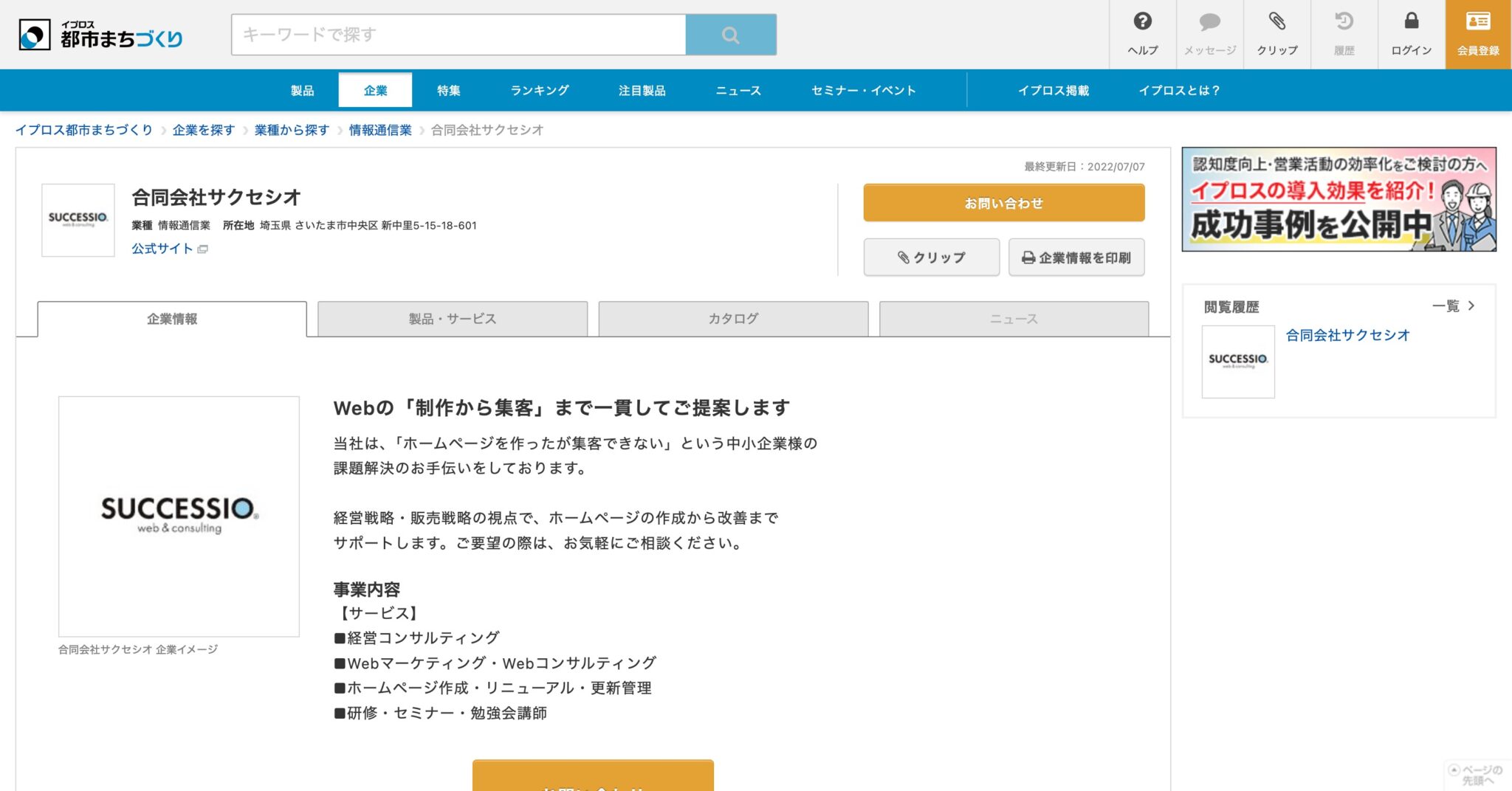Click the クリップ button beside print
Screen dimensions: 1512x791
[x=931, y=258]
